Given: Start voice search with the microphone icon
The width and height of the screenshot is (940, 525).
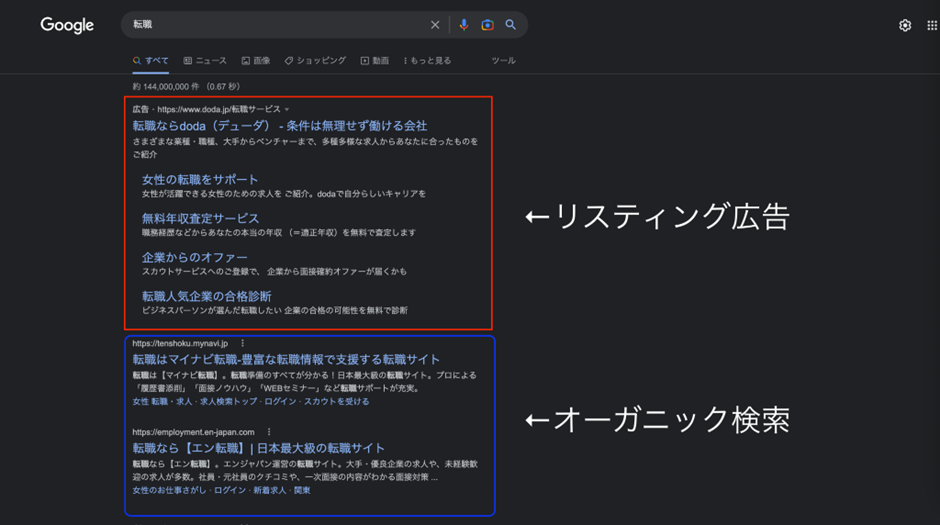Looking at the screenshot, I should click(463, 25).
